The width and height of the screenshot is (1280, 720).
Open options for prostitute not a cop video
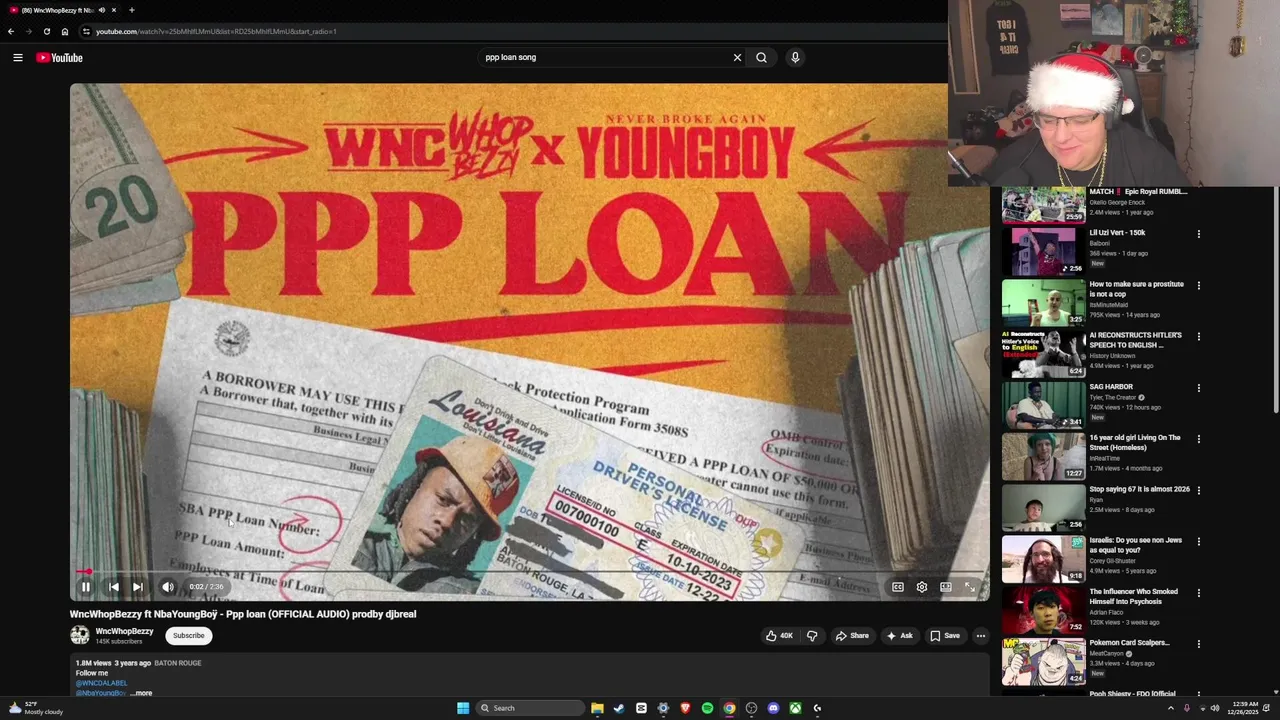(1198, 286)
